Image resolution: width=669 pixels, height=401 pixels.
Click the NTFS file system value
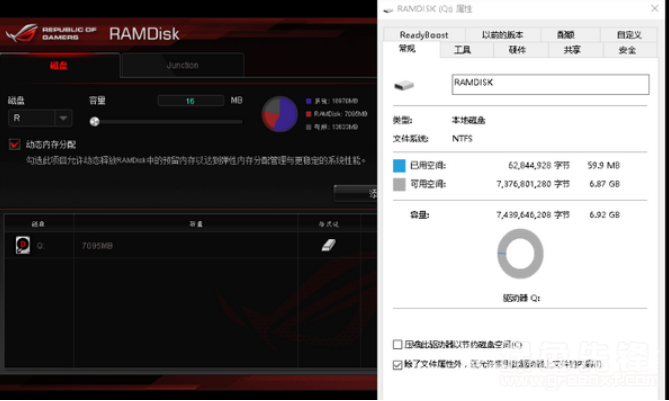(x=462, y=138)
